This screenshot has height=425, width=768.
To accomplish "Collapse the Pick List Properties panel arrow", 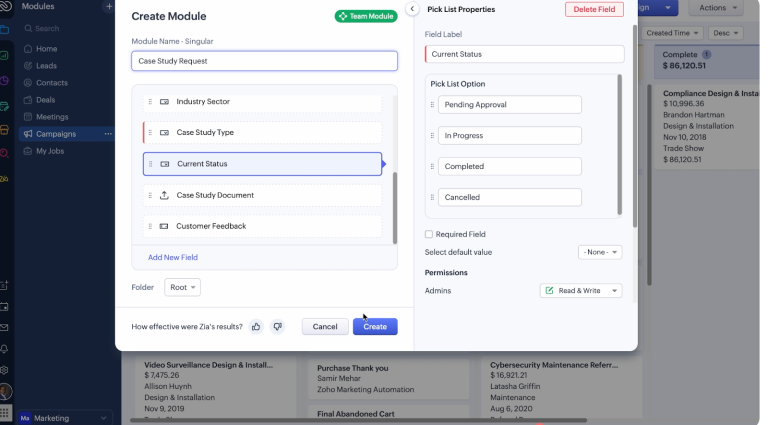I will pos(412,9).
